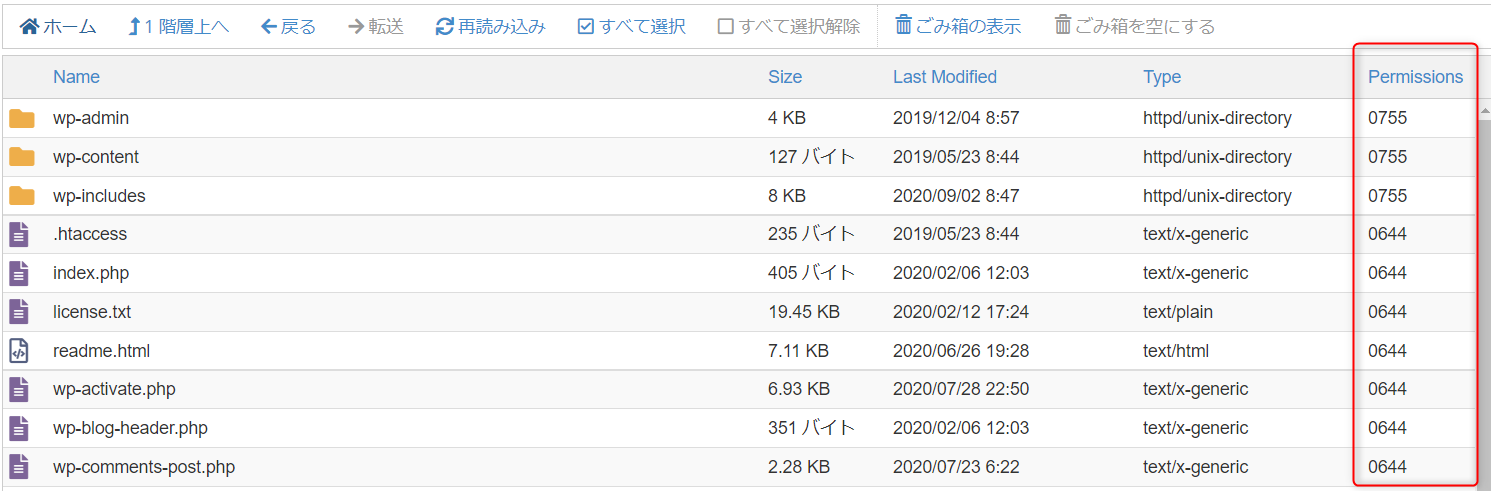The width and height of the screenshot is (1491, 491).
Task: Select the .htaccess file name
Action: 90,234
